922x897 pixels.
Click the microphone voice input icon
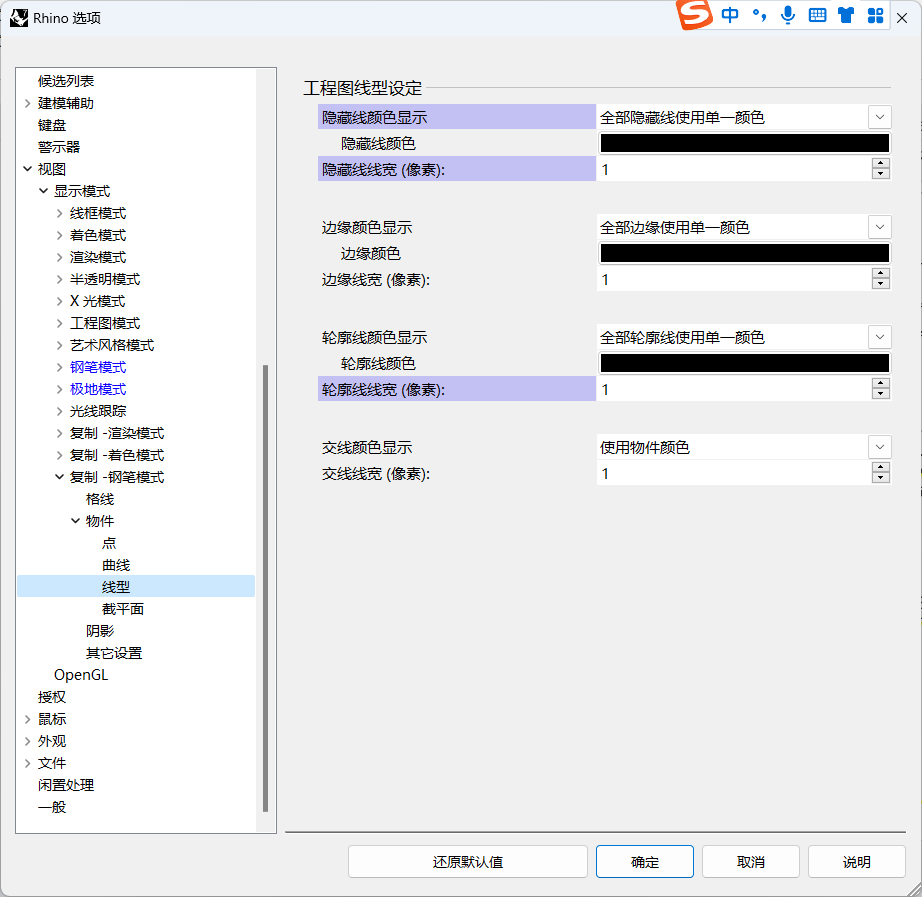[788, 15]
